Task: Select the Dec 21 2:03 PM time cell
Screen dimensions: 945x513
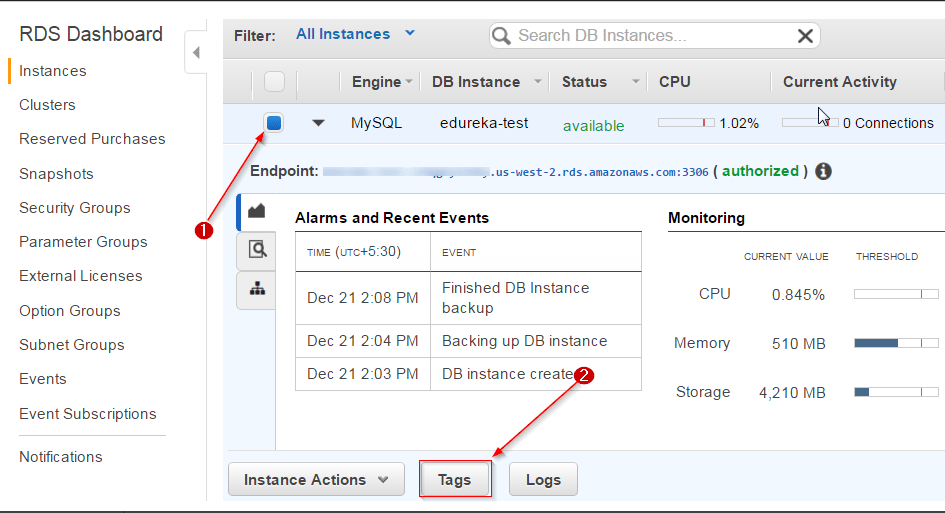Action: click(x=362, y=374)
